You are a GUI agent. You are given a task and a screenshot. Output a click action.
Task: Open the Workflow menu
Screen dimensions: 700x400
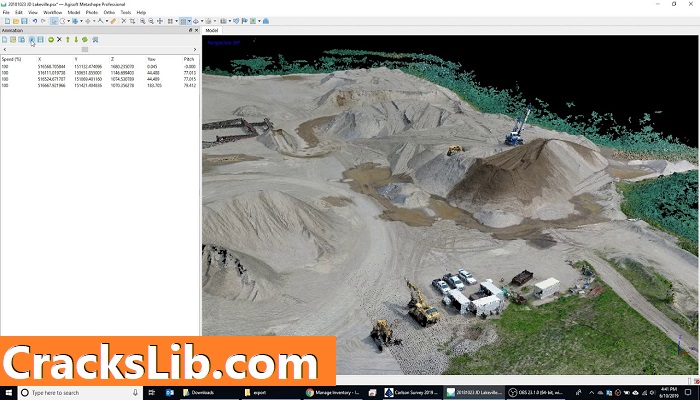[x=52, y=12]
